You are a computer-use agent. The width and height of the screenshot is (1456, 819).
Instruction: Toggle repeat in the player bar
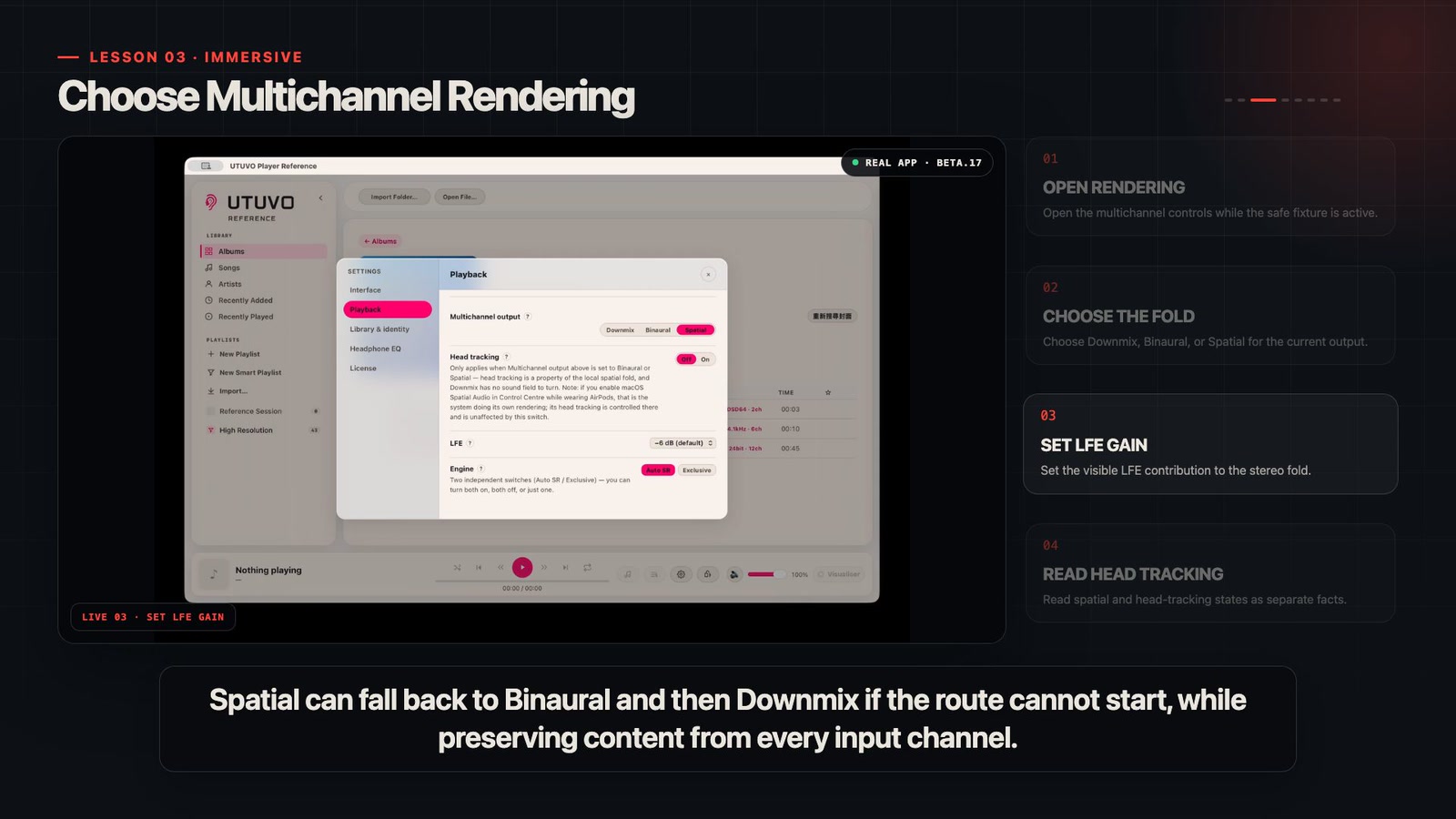tap(587, 568)
